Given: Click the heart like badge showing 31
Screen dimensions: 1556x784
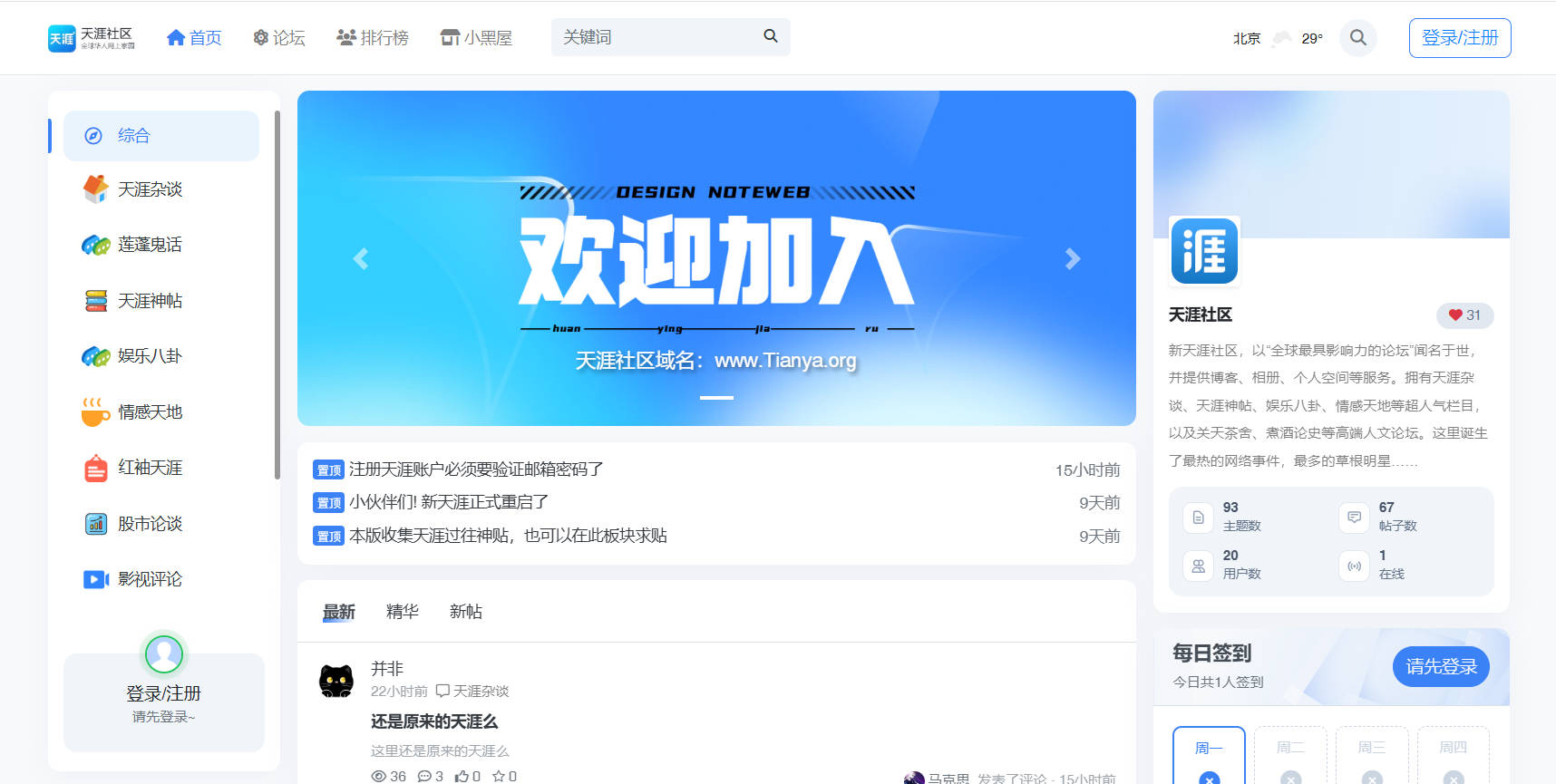Looking at the screenshot, I should click(1464, 315).
